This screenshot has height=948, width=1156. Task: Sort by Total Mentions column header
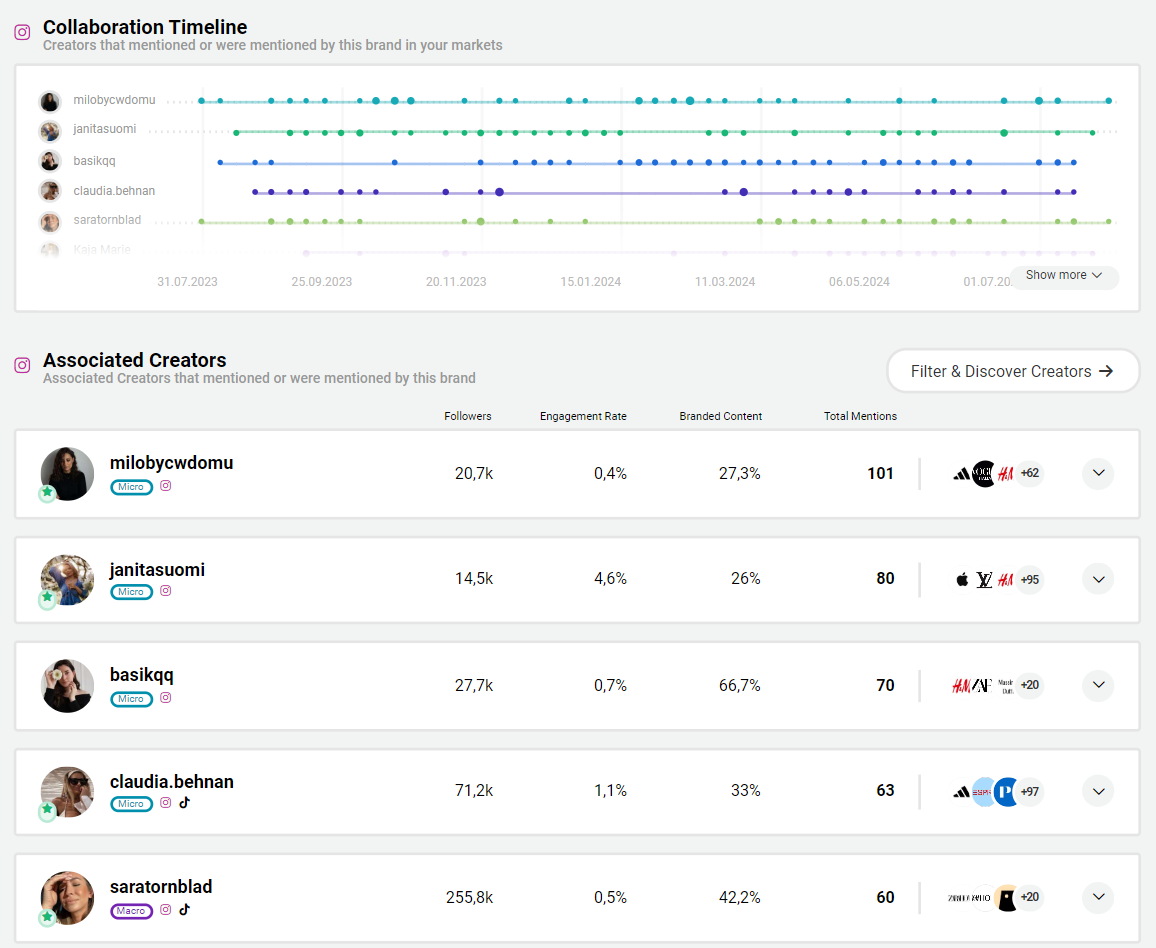click(860, 416)
